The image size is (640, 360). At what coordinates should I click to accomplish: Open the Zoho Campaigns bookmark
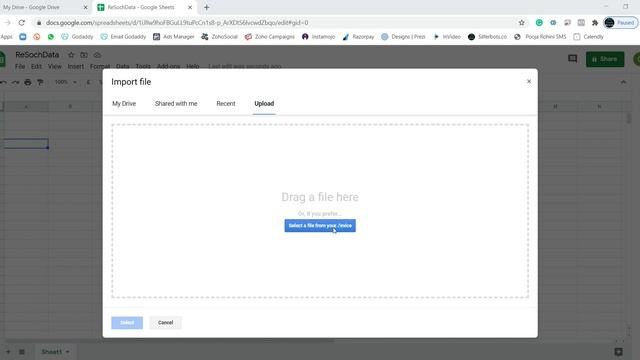click(270, 37)
